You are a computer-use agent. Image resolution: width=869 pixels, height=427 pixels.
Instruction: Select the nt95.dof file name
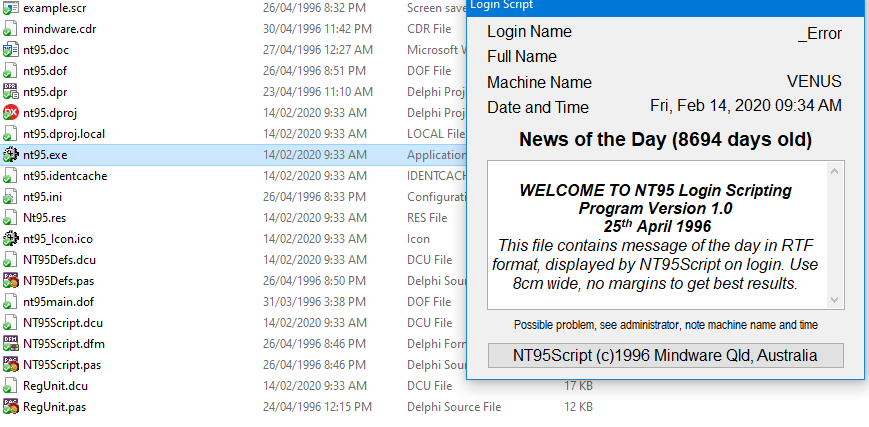click(45, 71)
